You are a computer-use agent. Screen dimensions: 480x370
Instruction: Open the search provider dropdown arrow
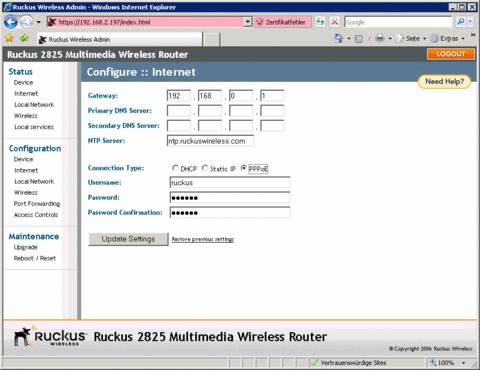tap(470, 22)
